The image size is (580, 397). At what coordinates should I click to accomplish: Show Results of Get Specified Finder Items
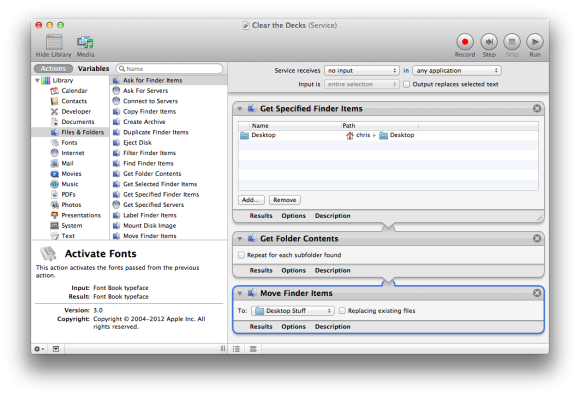point(261,216)
